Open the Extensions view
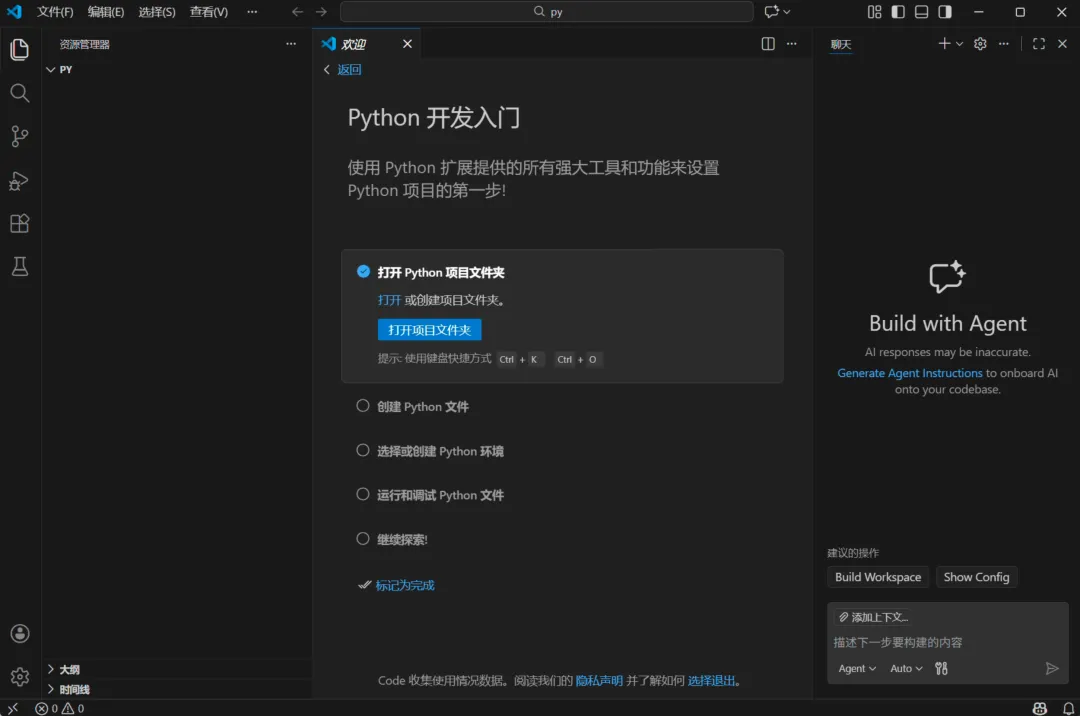This screenshot has height=716, width=1080. click(x=20, y=224)
